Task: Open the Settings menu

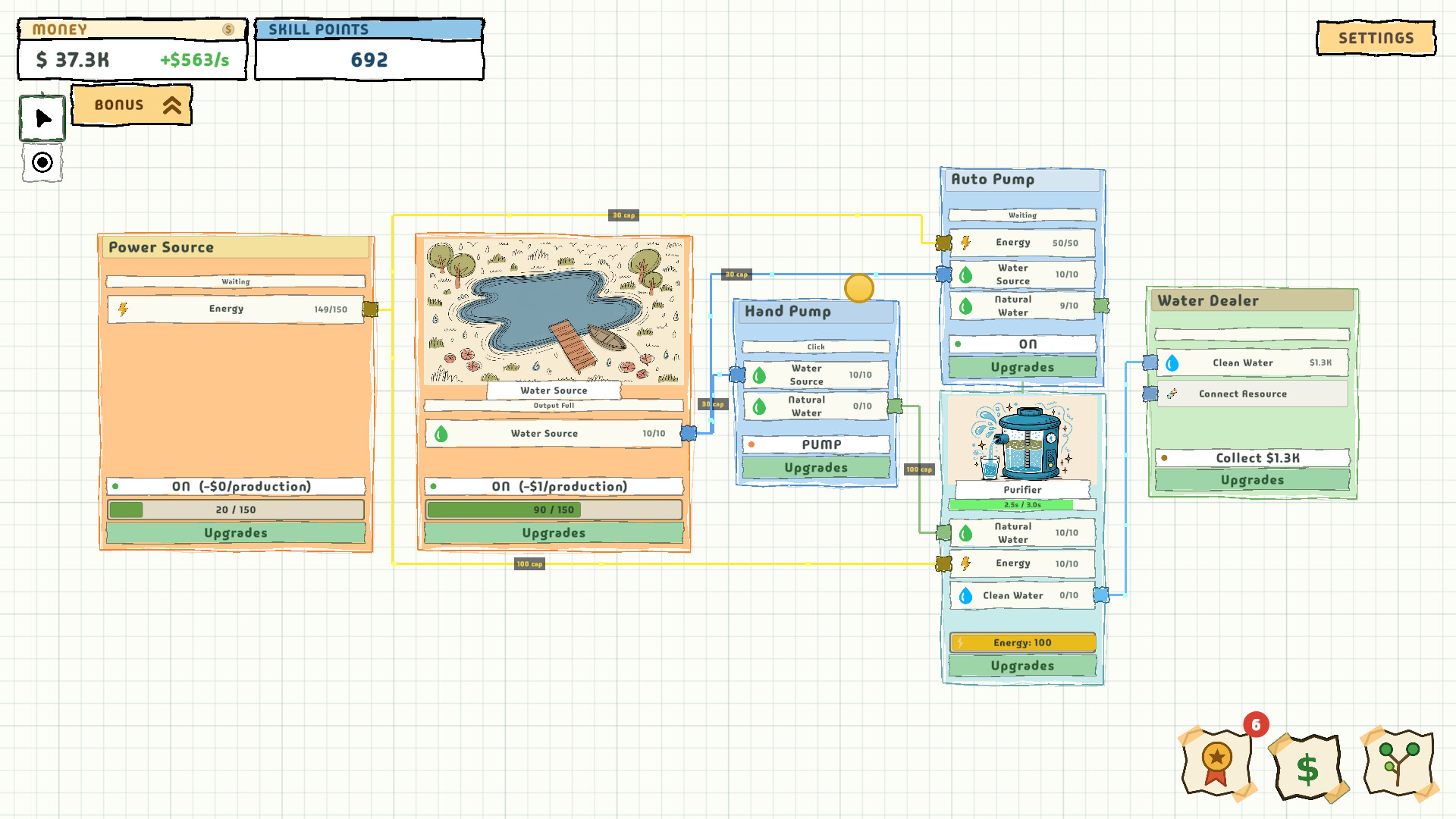Action: coord(1376,38)
